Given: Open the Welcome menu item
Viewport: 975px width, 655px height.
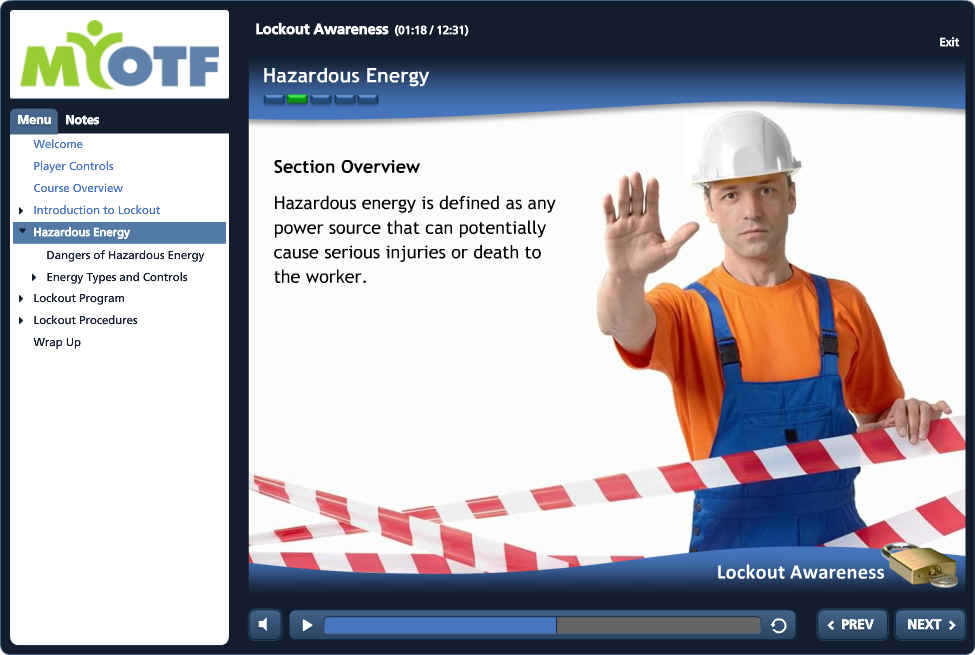Looking at the screenshot, I should (58, 144).
